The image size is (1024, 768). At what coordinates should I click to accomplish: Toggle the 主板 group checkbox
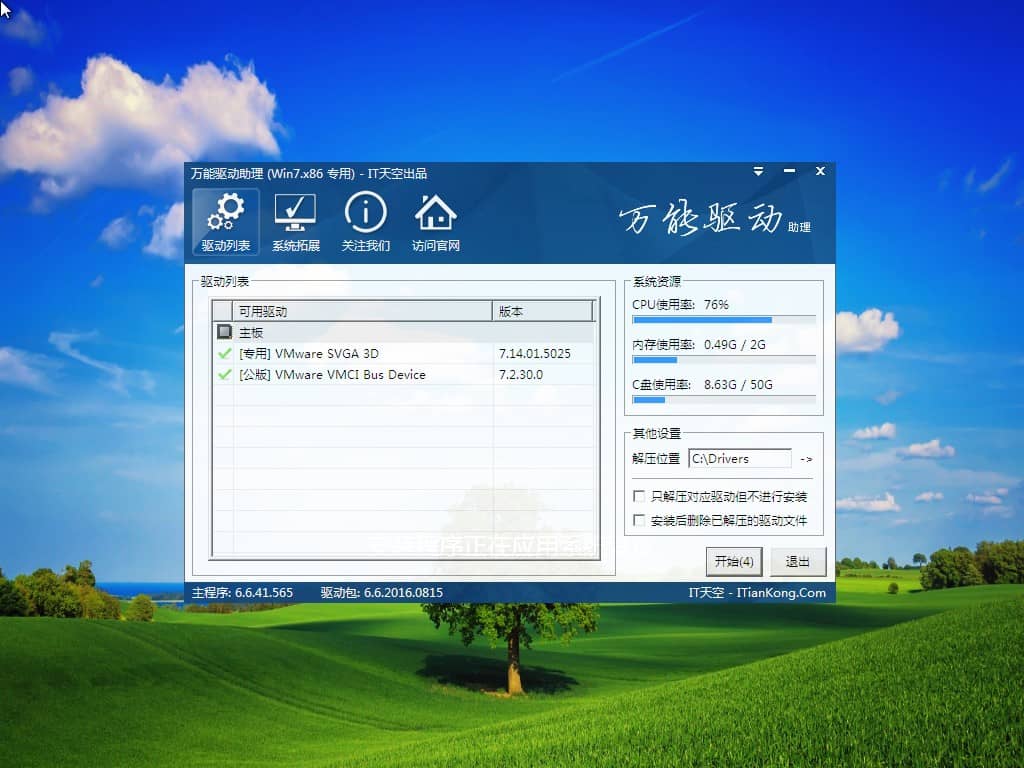tap(225, 332)
